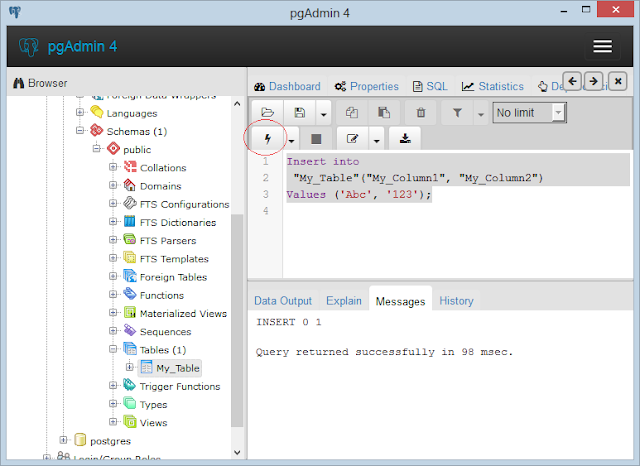Collapse the Schemas (1) node
The width and height of the screenshot is (640, 466).
80,131
